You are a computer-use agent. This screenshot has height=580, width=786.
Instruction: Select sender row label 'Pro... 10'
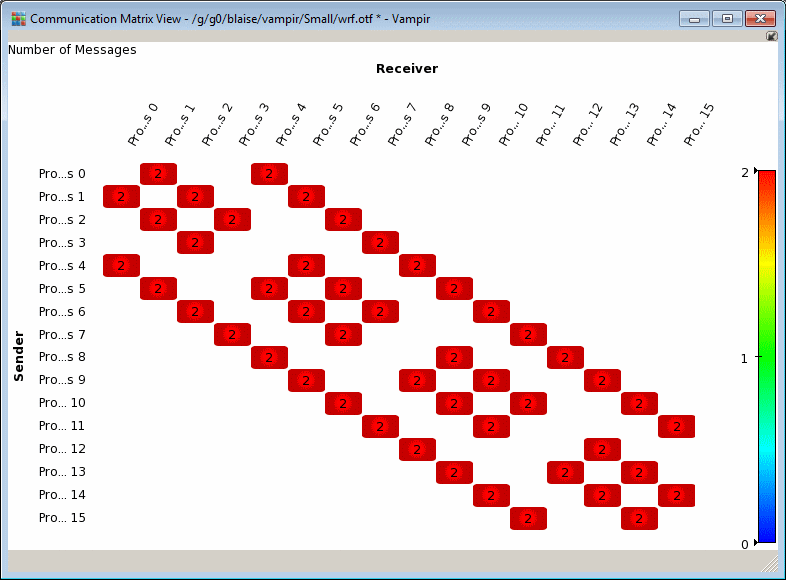coord(62,403)
